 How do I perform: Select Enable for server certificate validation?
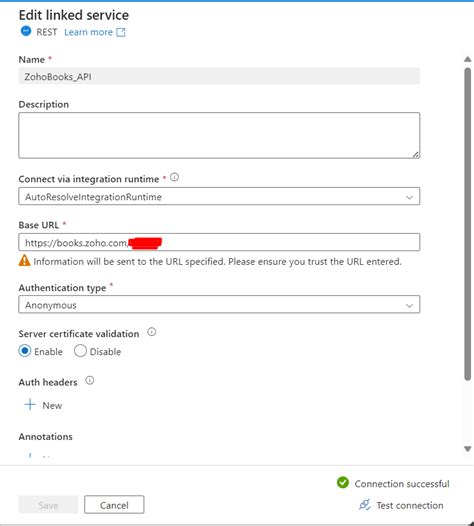pyautogui.click(x=25, y=351)
